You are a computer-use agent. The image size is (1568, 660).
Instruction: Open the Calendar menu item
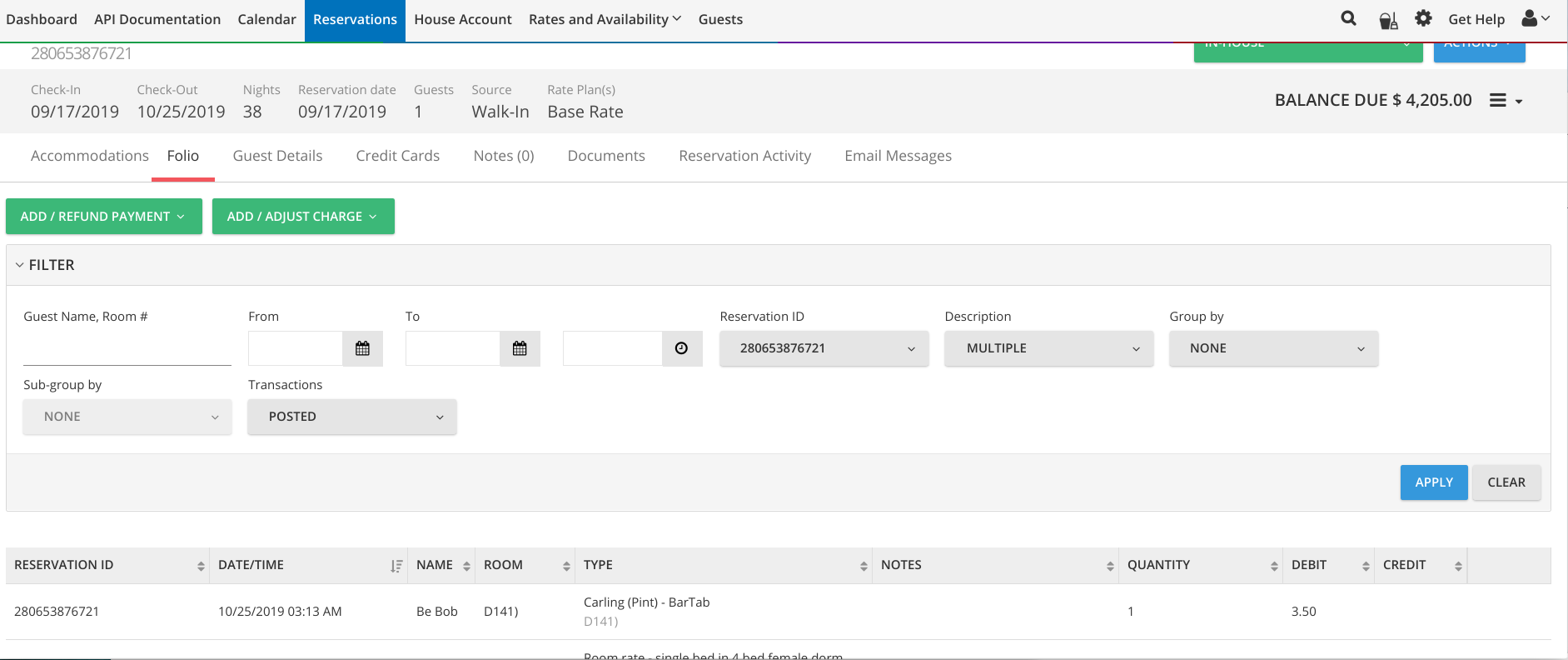pyautogui.click(x=266, y=19)
